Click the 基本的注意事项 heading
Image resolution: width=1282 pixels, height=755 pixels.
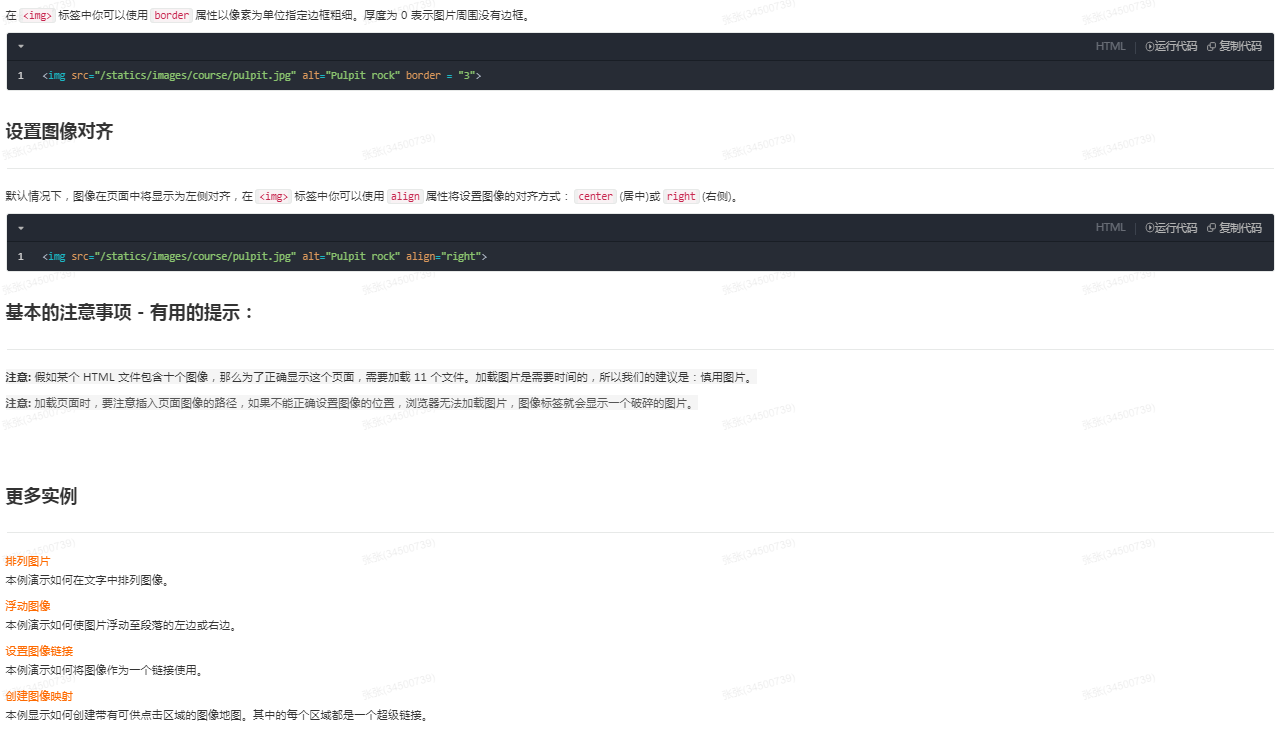[x=131, y=313]
